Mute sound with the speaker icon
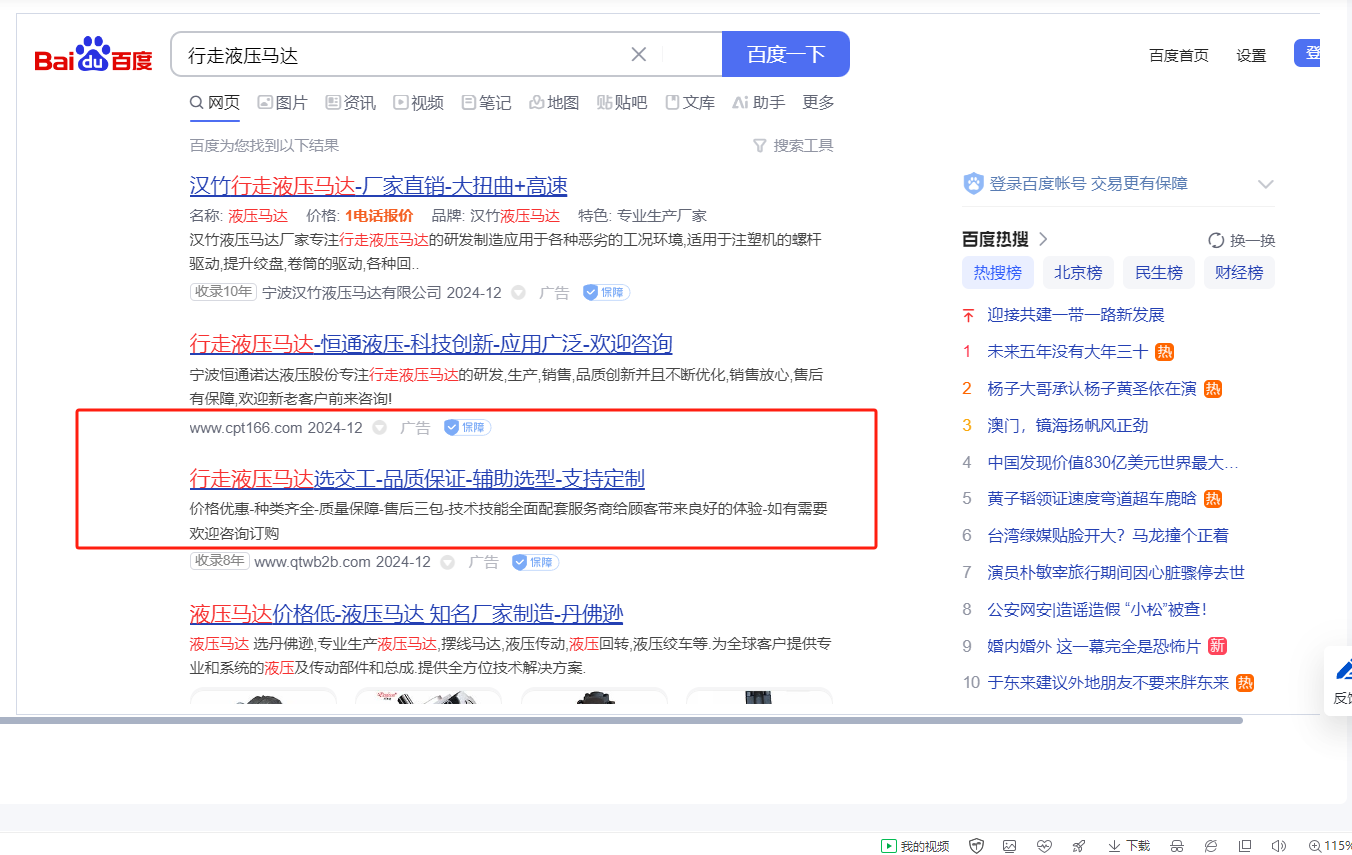 coord(1278,846)
